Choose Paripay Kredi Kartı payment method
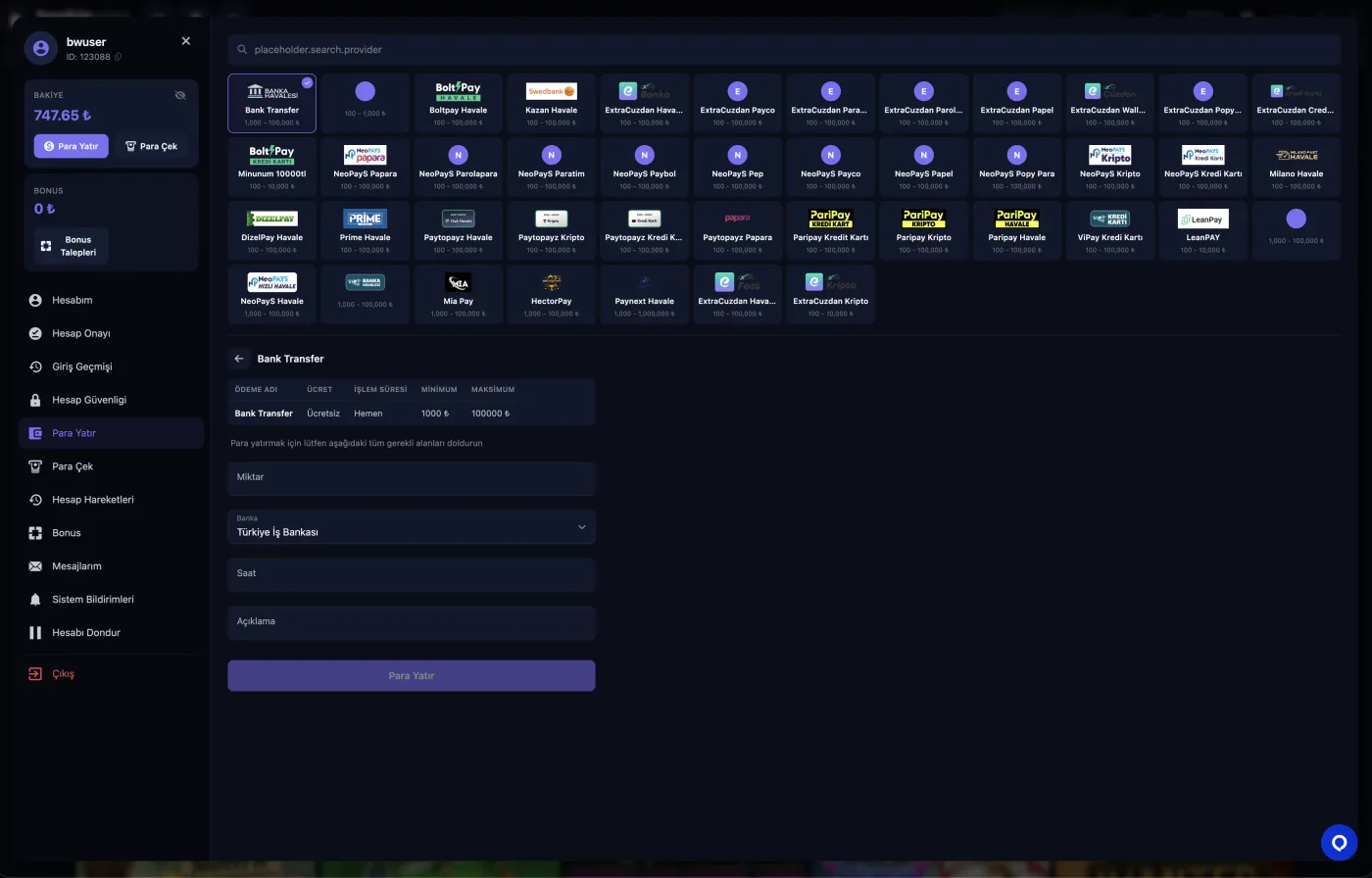The width and height of the screenshot is (1372, 878). 830,229
